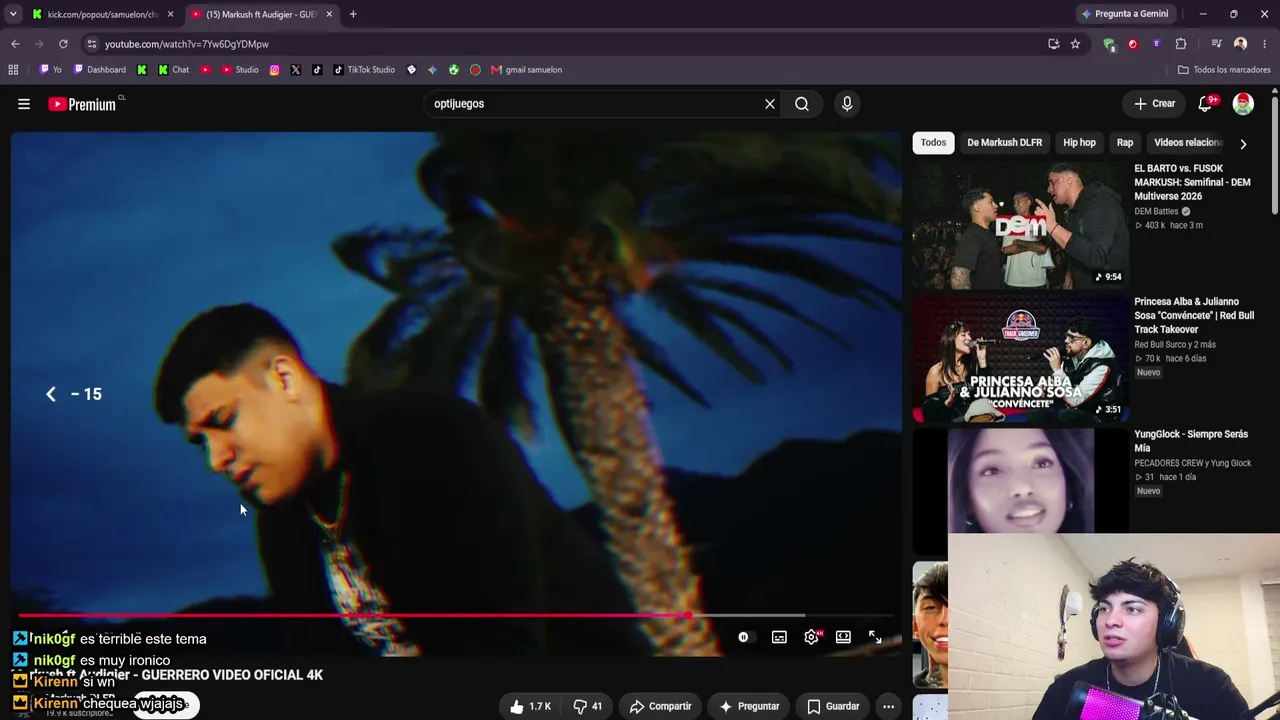Open the Twitch Dashboard bookmark
The height and width of the screenshot is (720, 1280).
pos(100,70)
